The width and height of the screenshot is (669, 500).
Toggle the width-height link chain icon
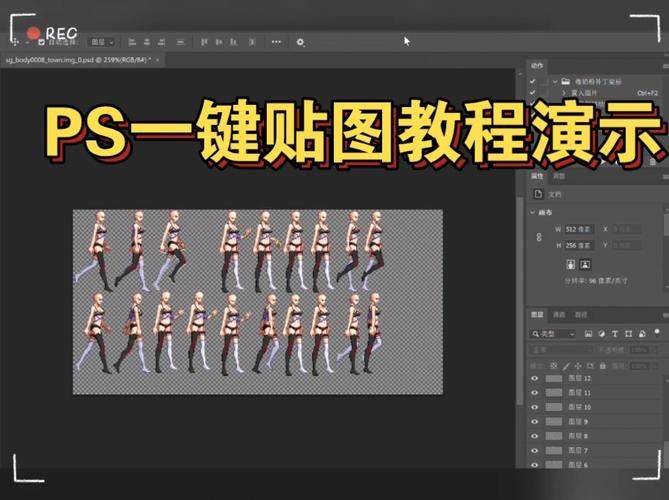point(539,237)
